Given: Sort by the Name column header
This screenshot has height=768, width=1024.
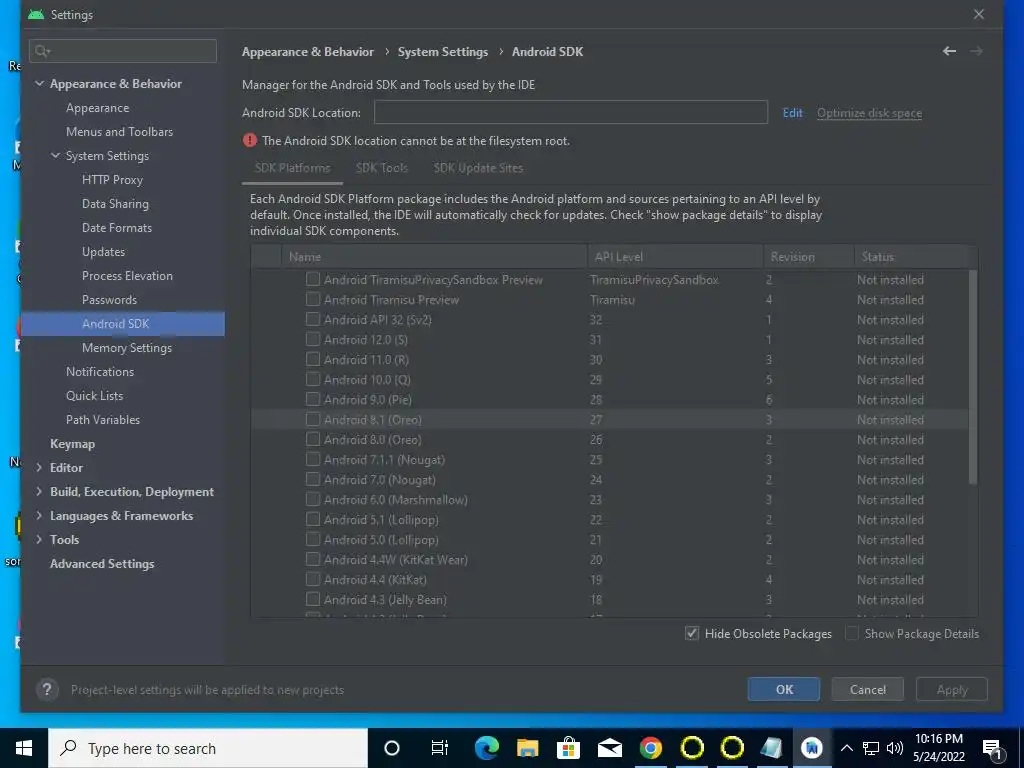Looking at the screenshot, I should (434, 257).
